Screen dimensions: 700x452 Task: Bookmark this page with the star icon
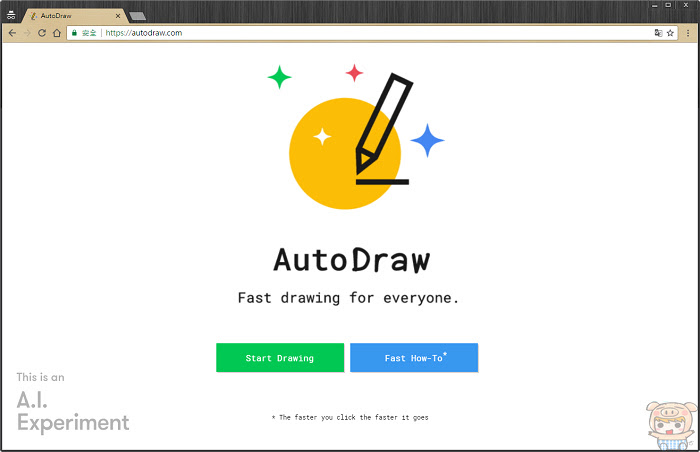pyautogui.click(x=670, y=33)
